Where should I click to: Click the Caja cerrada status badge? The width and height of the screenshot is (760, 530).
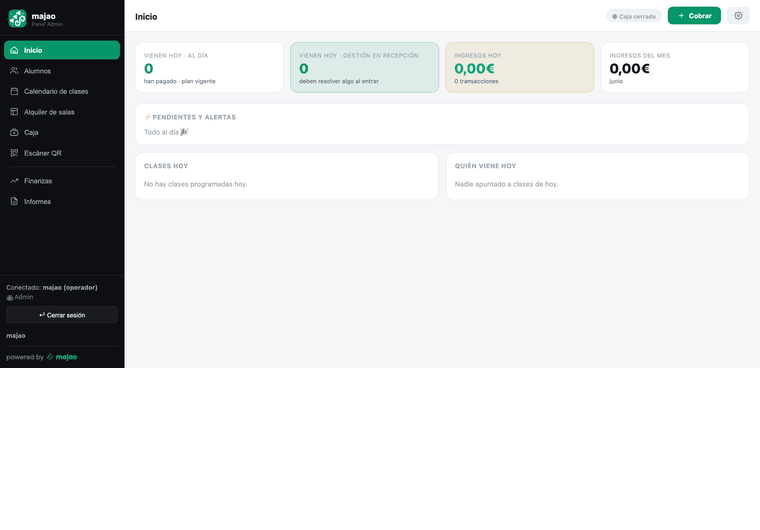tap(633, 16)
